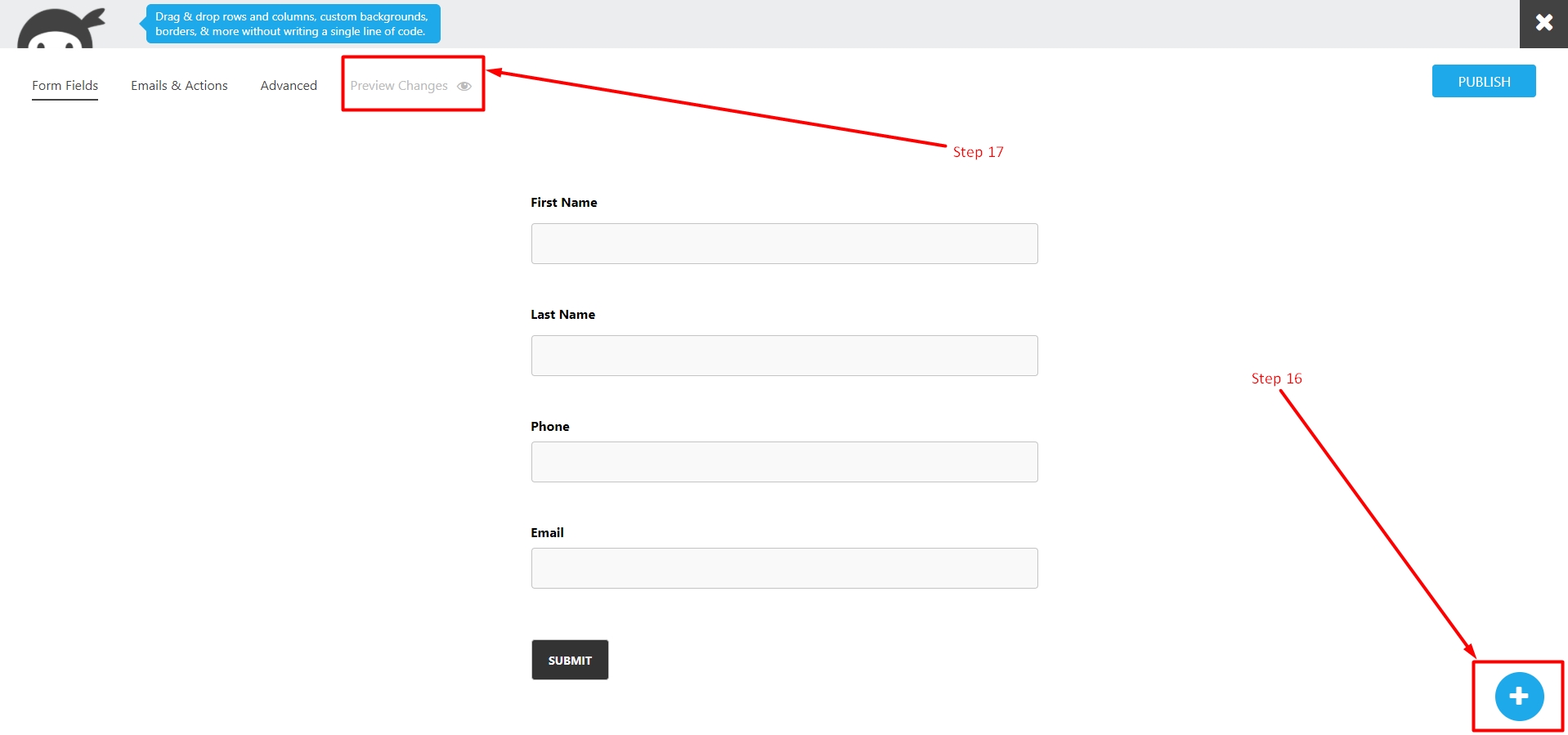Select the First Name input field
Viewport: 1568px width, 735px height.
point(785,244)
